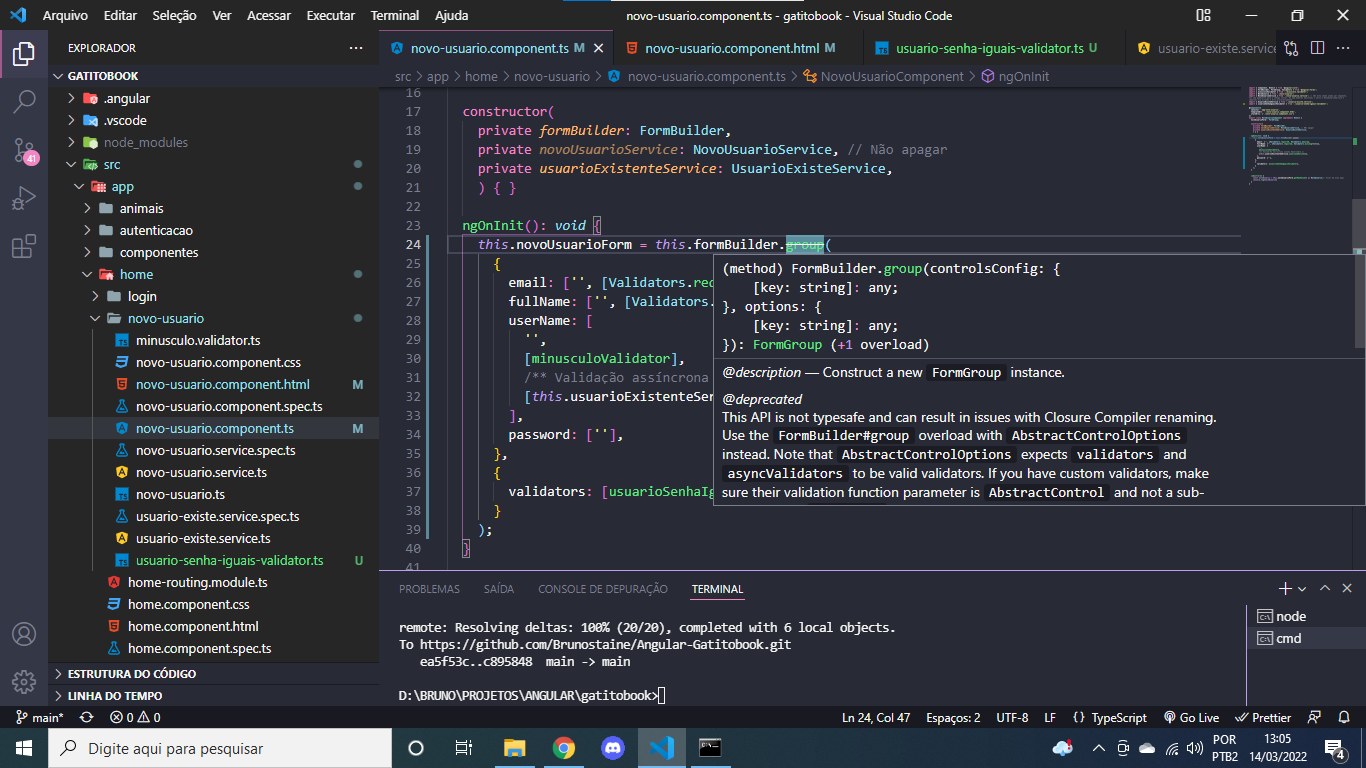Click NovoUsuarioComponent in breadcrumb
Screen dimensions: 1366x768
[892, 76]
